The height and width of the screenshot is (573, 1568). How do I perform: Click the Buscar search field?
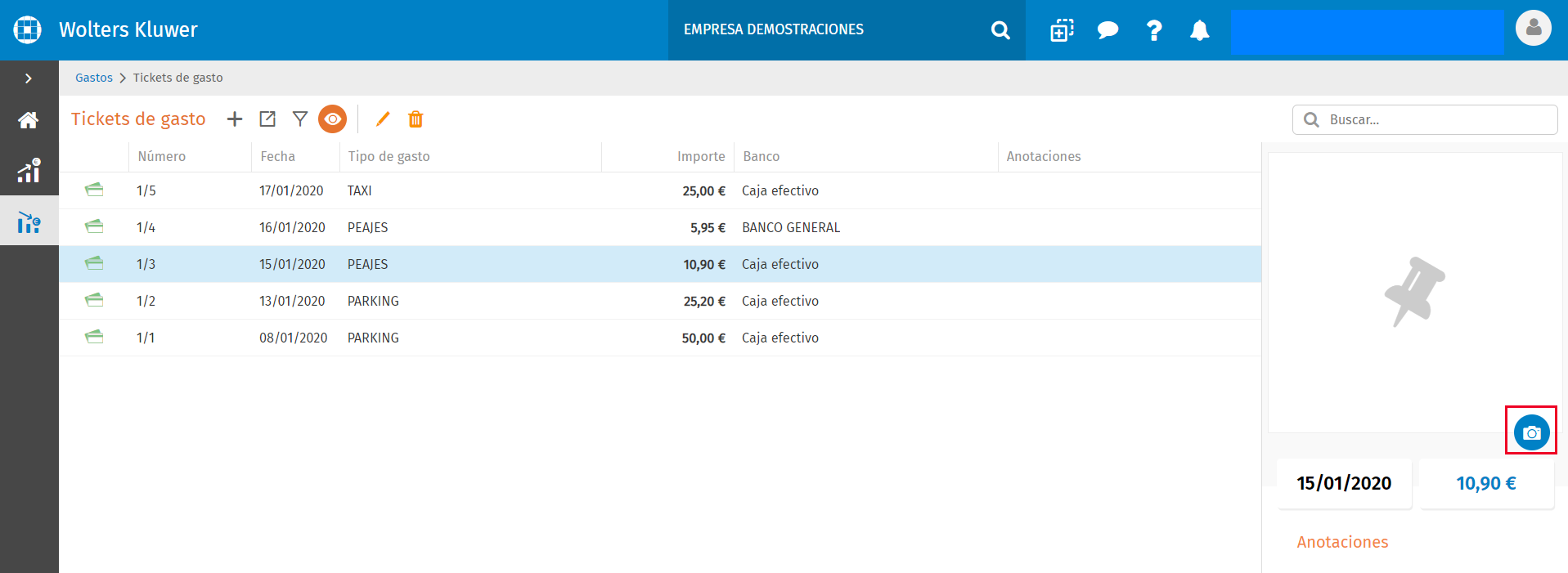coord(1425,119)
